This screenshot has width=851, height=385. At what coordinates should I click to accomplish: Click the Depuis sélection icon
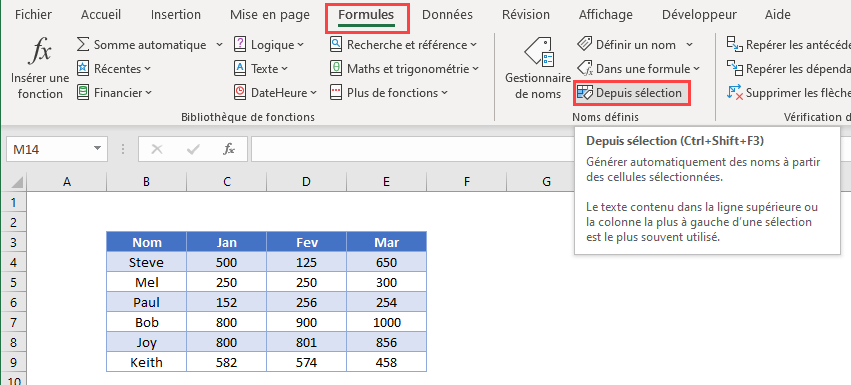(x=585, y=93)
